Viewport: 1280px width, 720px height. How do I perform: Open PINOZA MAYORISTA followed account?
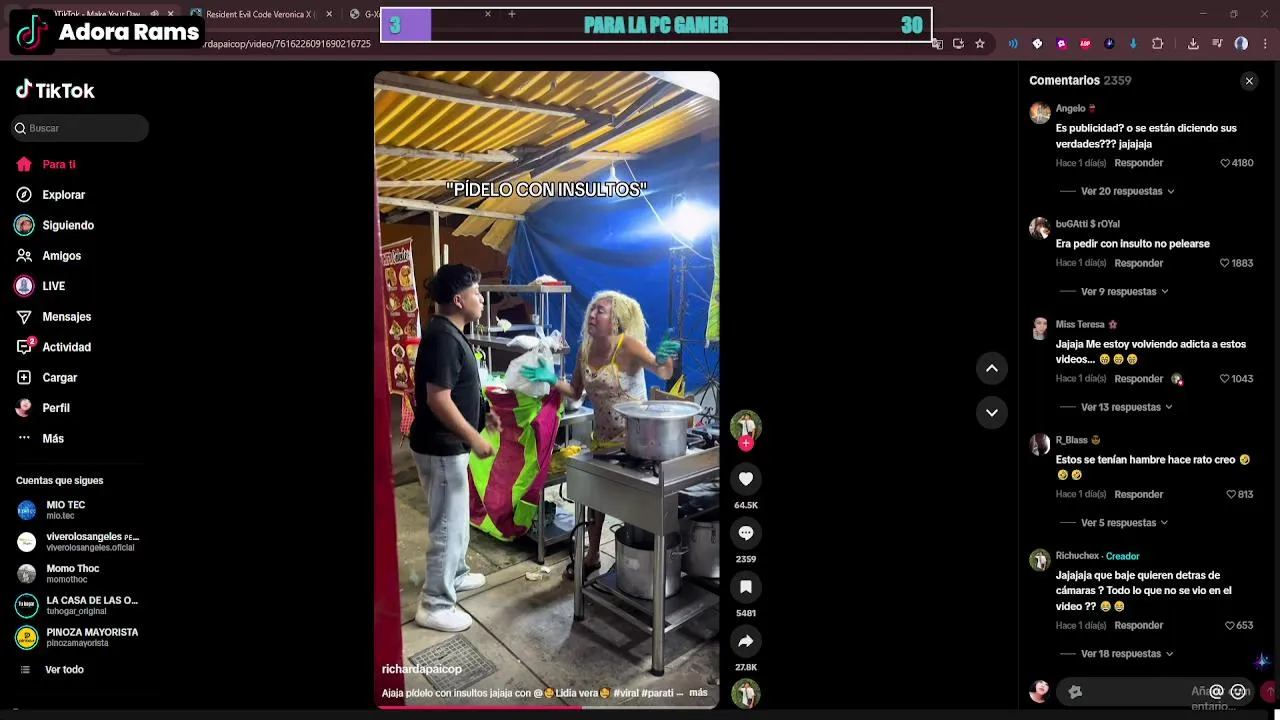point(78,637)
